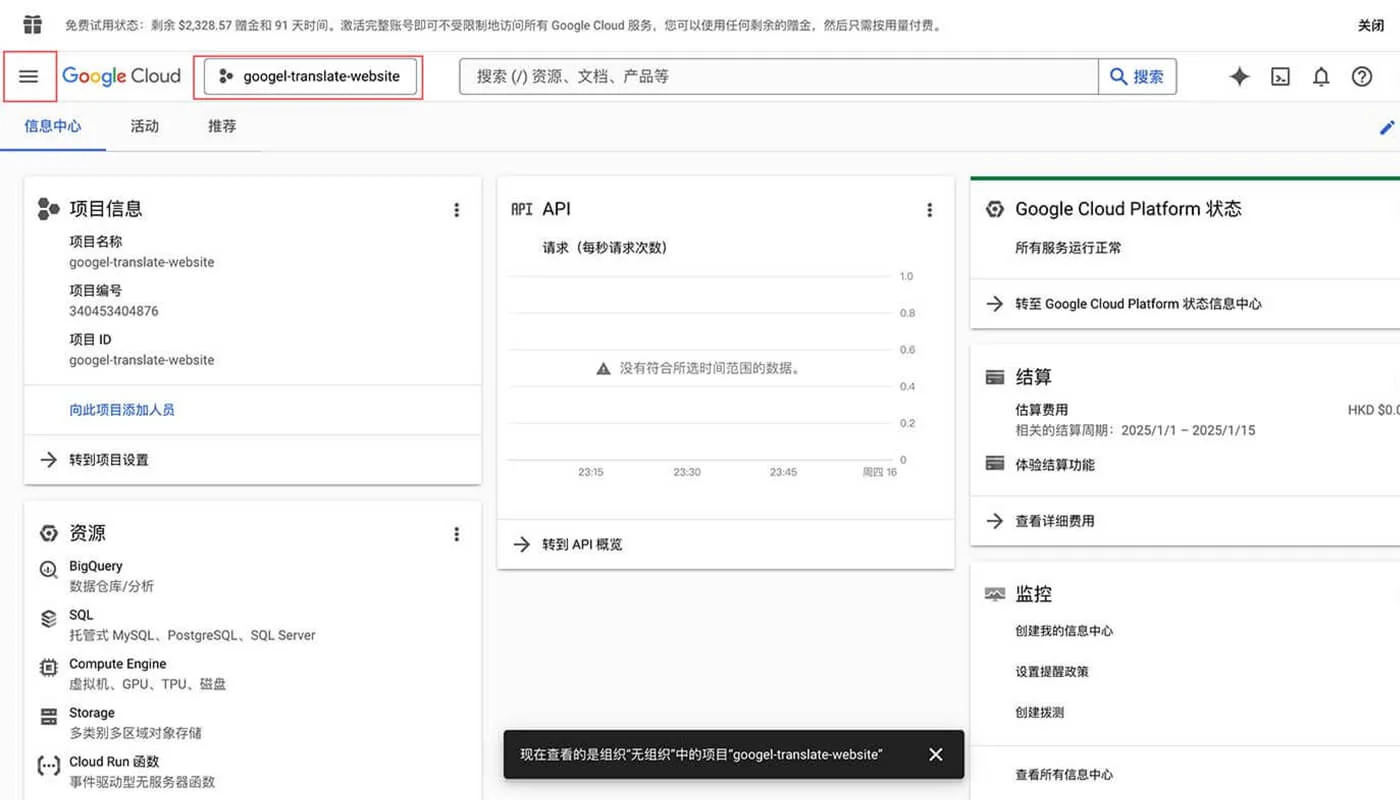Open the Gemini assistant sparkle icon
This screenshot has height=800, width=1400.
pos(1239,76)
